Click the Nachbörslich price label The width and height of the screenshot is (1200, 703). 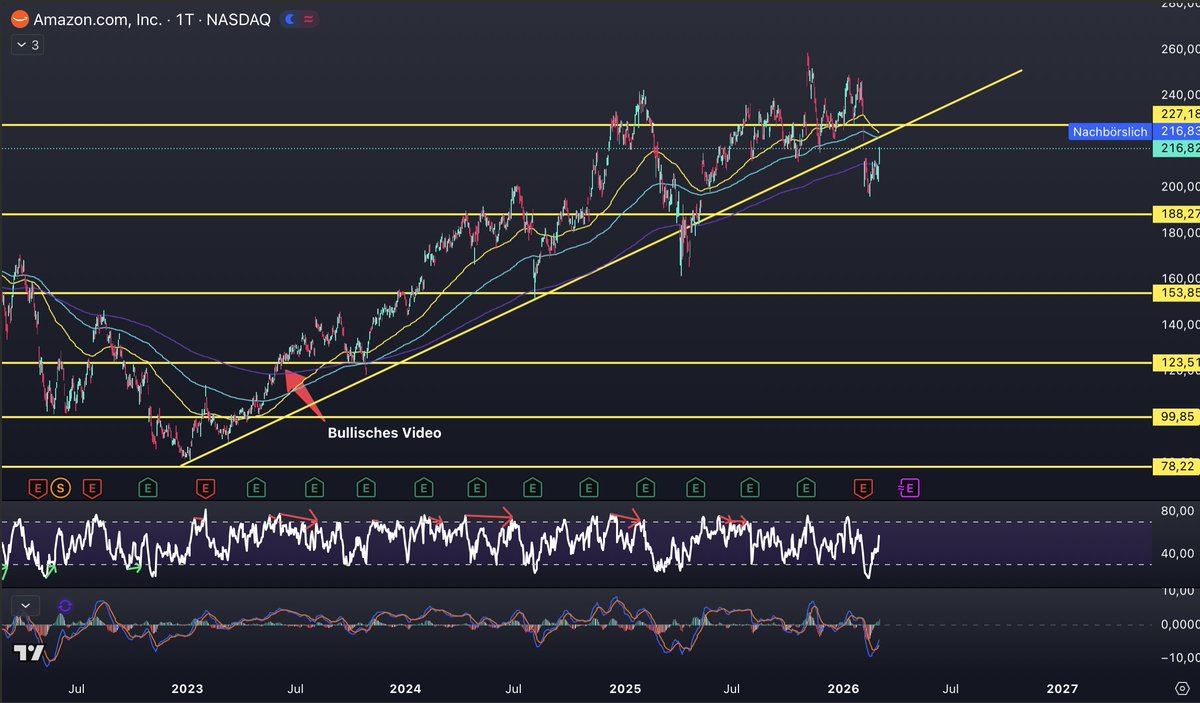pos(1109,131)
